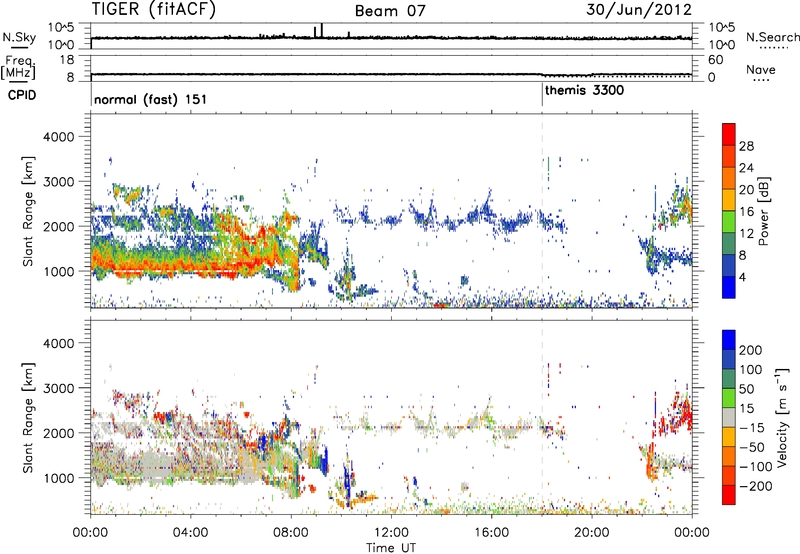Click the 'Power [dB]' color bar label
800x554 pixels.
[x=763, y=211]
